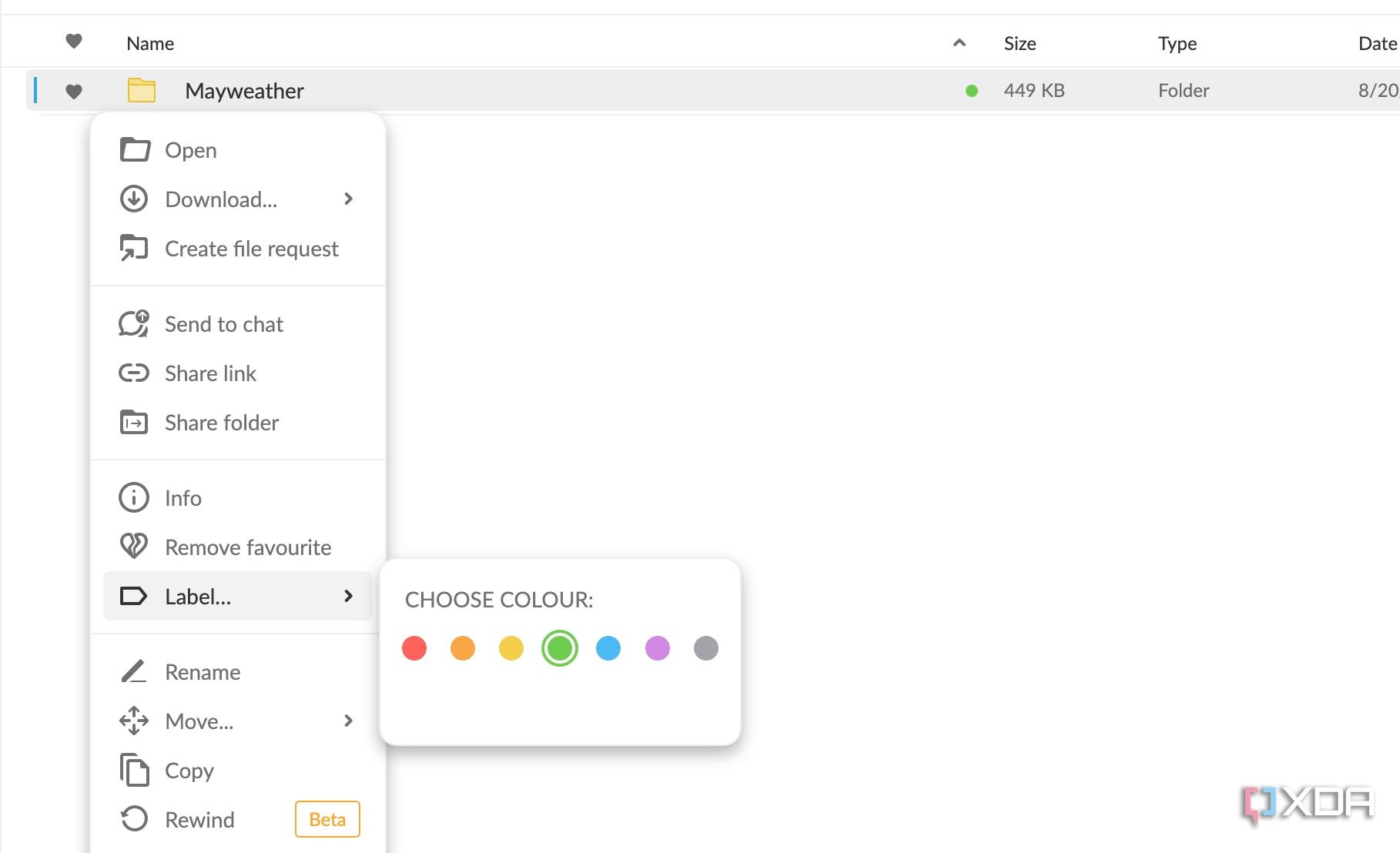The height and width of the screenshot is (853, 1400).
Task: Expand the Label submenu chevron
Action: [x=349, y=596]
